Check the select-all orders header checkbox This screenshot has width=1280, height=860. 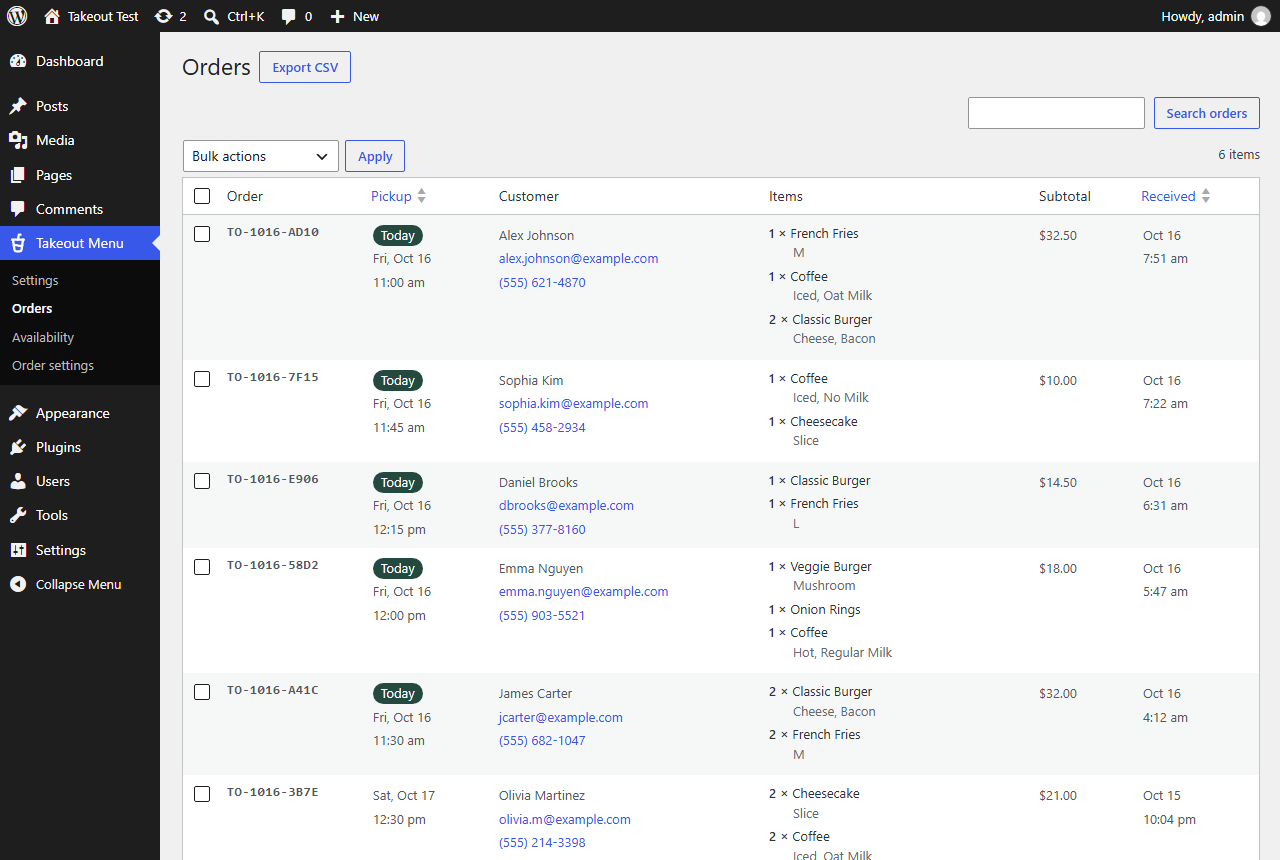pos(202,196)
